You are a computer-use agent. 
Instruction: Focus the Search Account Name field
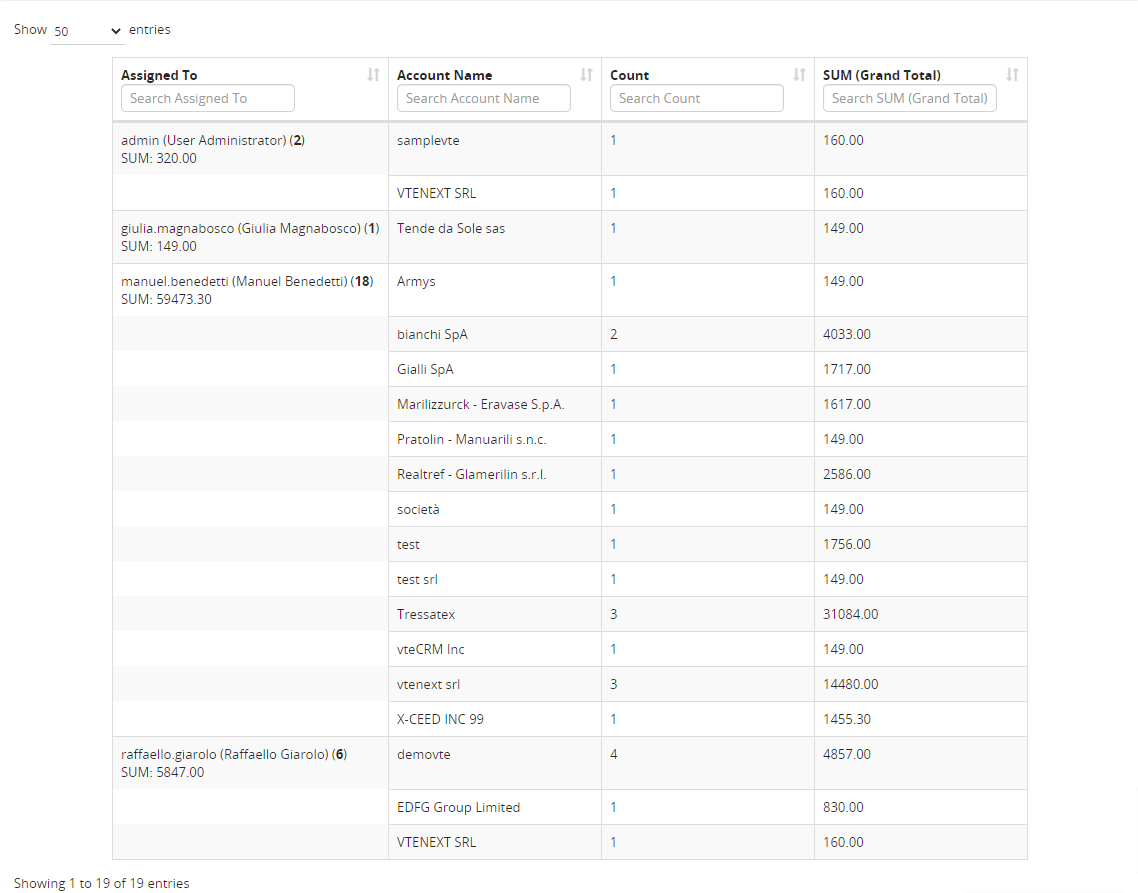pos(483,99)
